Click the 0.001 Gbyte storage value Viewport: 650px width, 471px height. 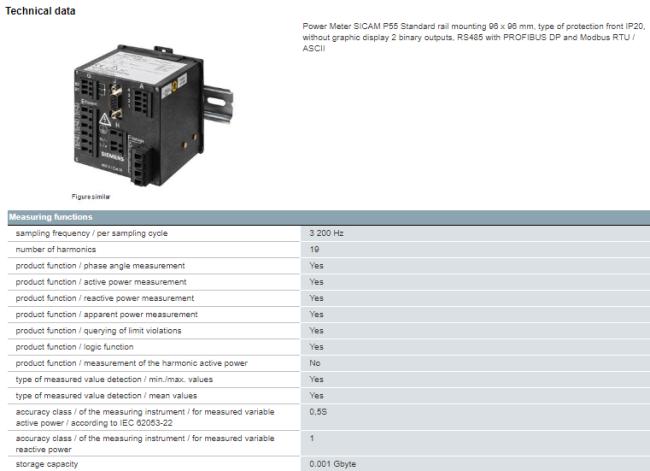pyautogui.click(x=333, y=463)
